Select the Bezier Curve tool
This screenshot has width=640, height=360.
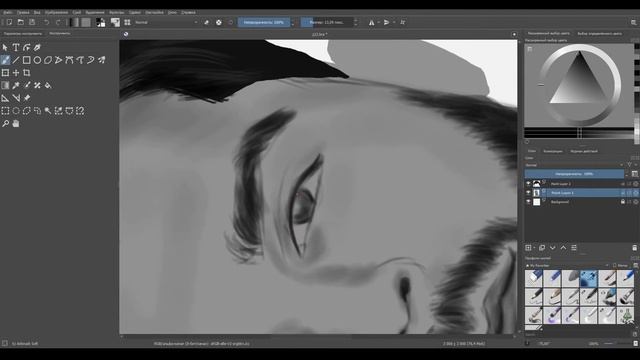[x=69, y=60]
